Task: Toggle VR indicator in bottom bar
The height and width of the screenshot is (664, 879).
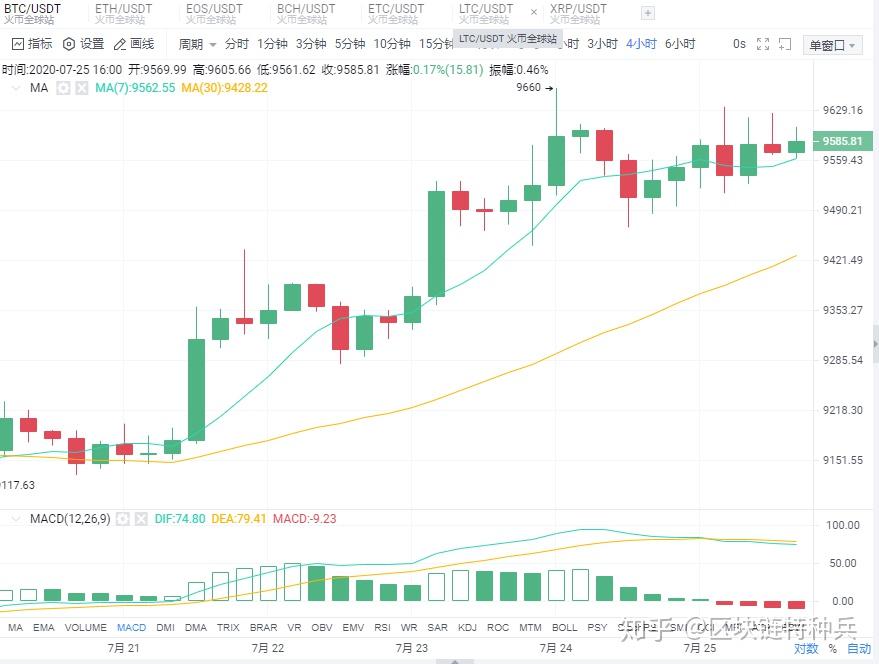Action: [294, 628]
